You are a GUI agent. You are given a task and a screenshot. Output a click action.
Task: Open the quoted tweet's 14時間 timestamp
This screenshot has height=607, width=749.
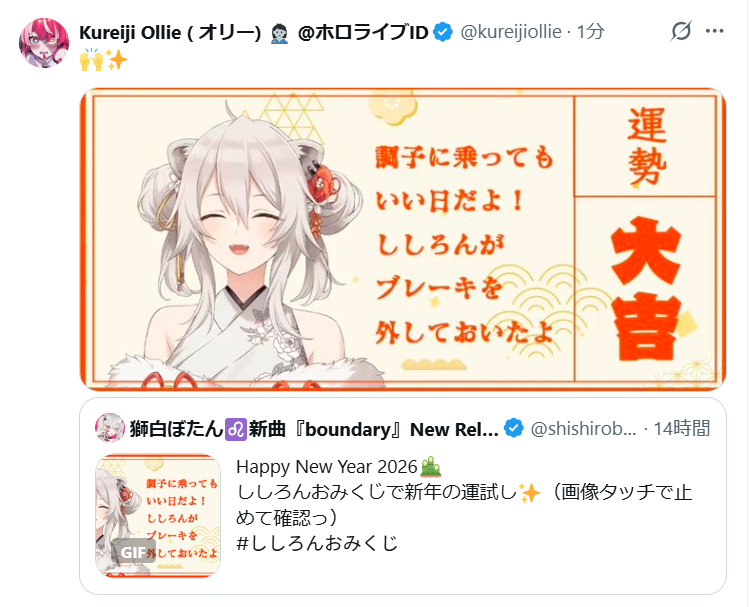pos(682,428)
